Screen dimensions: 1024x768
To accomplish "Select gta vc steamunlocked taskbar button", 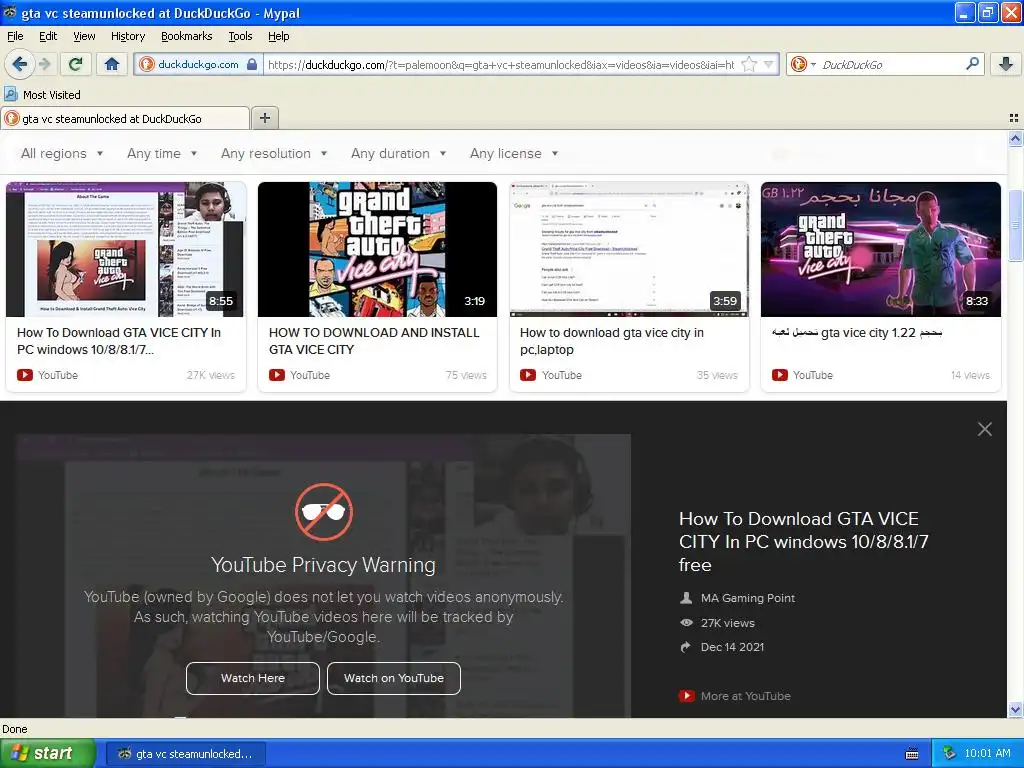I will pos(185,754).
